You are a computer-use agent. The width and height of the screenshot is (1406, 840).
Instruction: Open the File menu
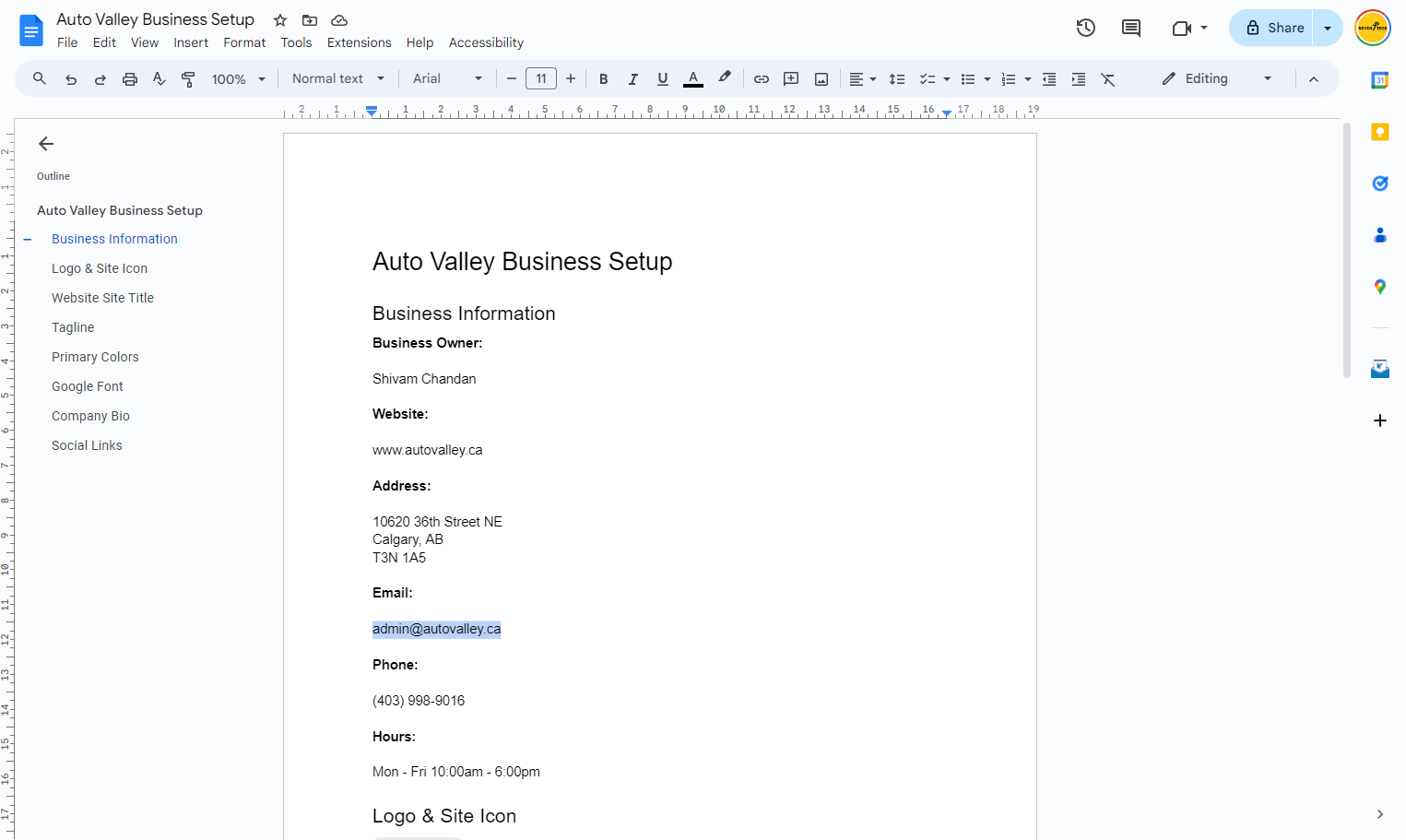67,42
